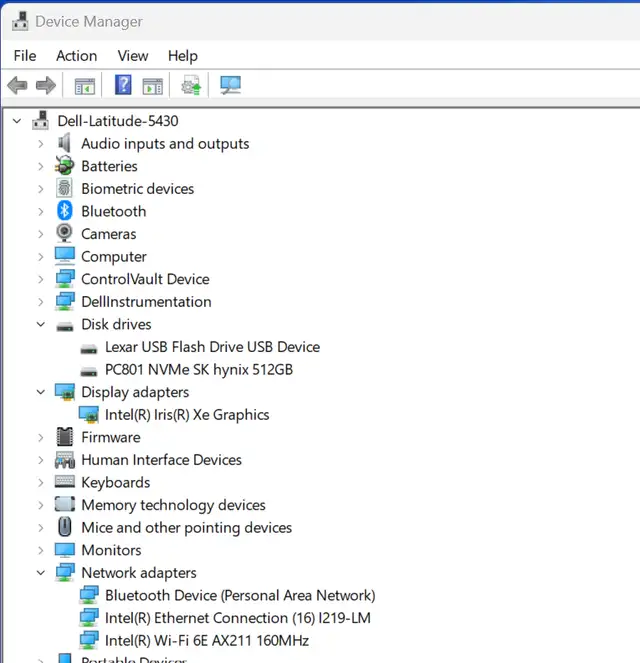The image size is (640, 663).
Task: Click the Human Interface Devices icon
Action: pyautogui.click(x=65, y=460)
